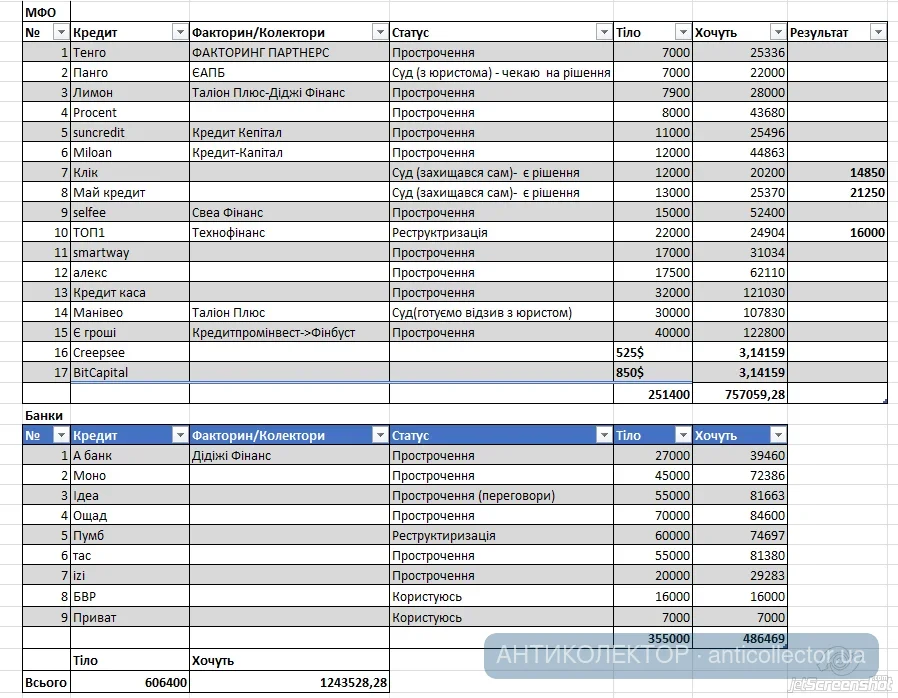
Task: Select the BitCapital credit cell
Action: point(130,373)
